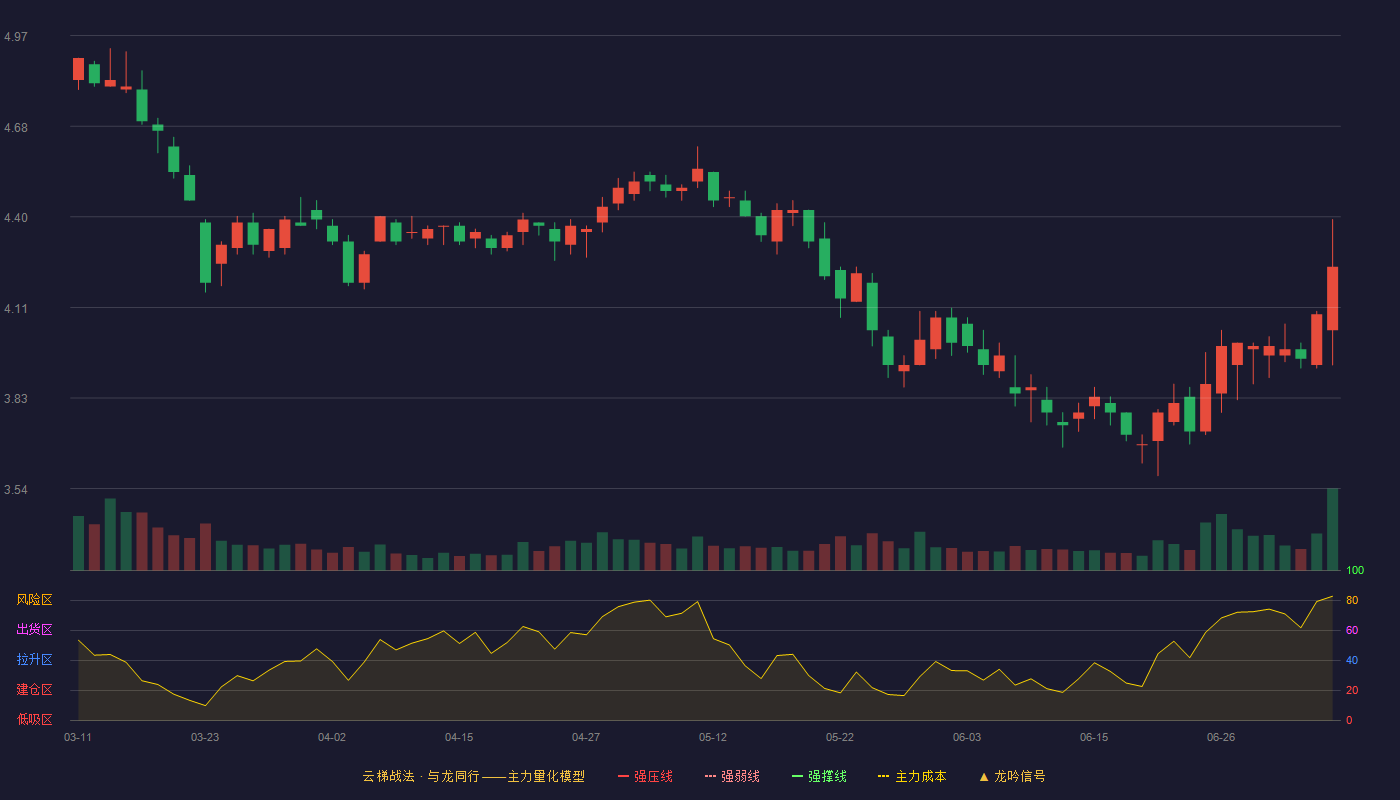Toggle the red 强压线 legend entry

[x=645, y=776]
